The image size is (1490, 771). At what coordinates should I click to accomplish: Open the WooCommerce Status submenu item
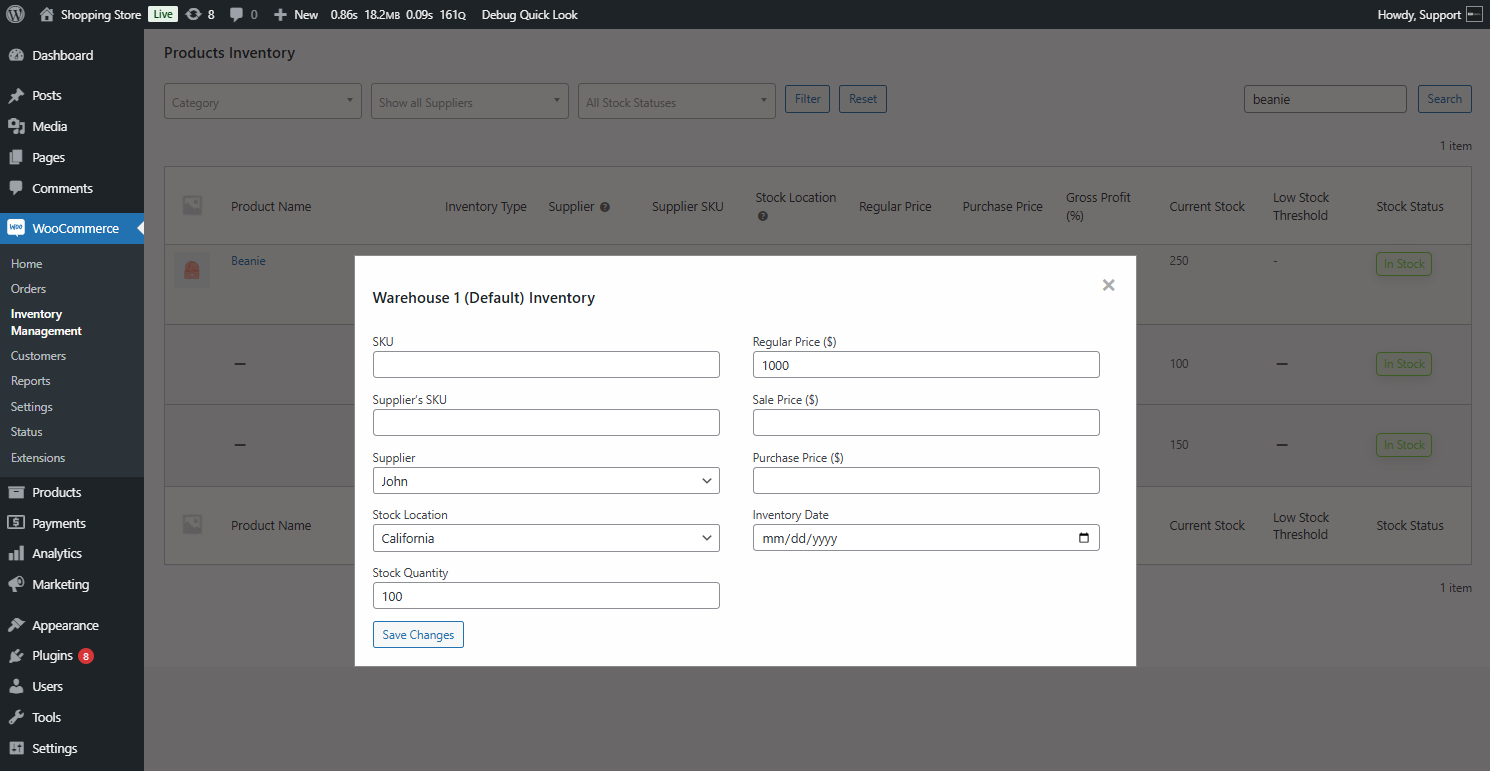click(x=27, y=432)
